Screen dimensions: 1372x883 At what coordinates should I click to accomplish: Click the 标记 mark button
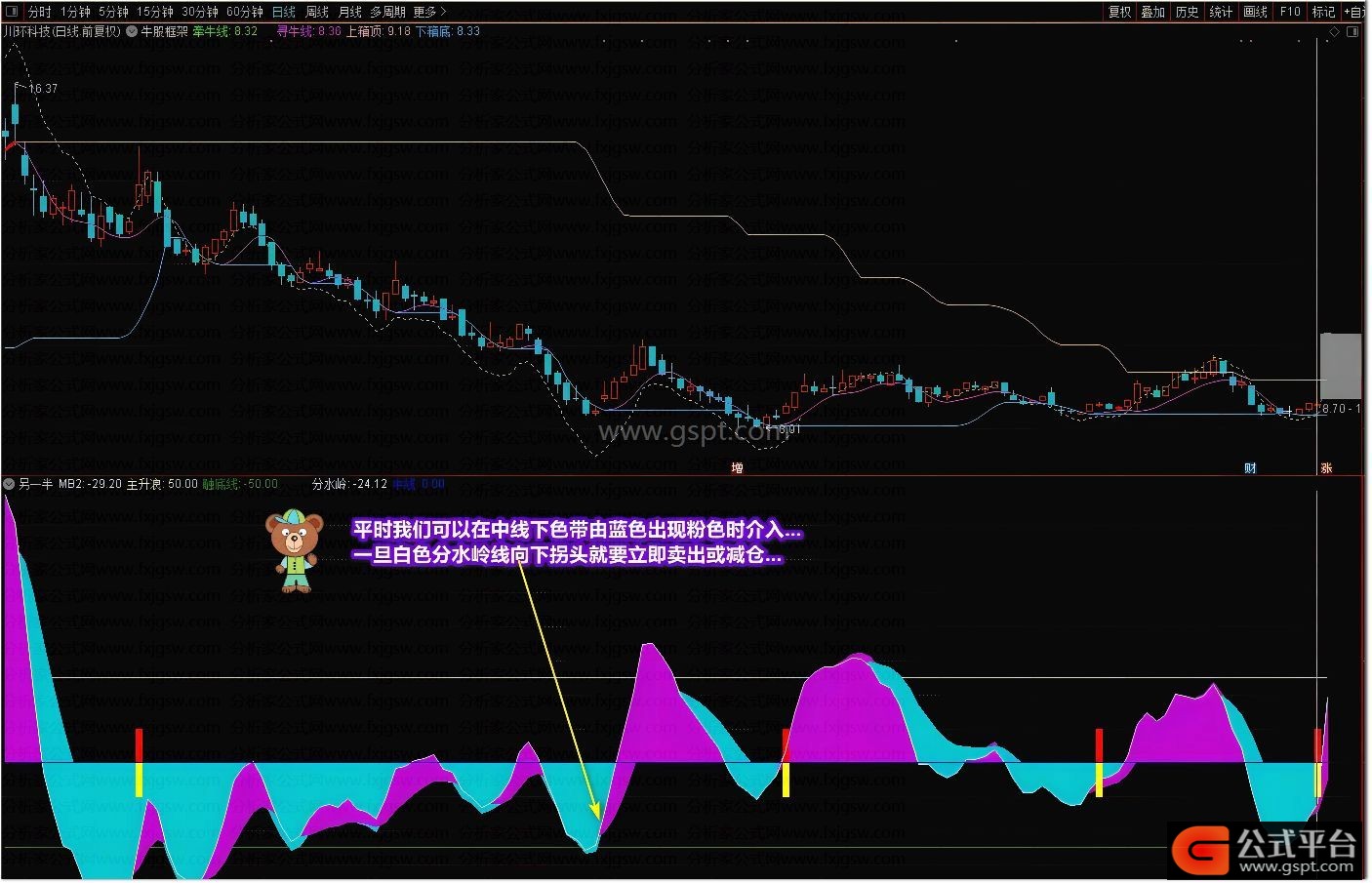(1323, 12)
